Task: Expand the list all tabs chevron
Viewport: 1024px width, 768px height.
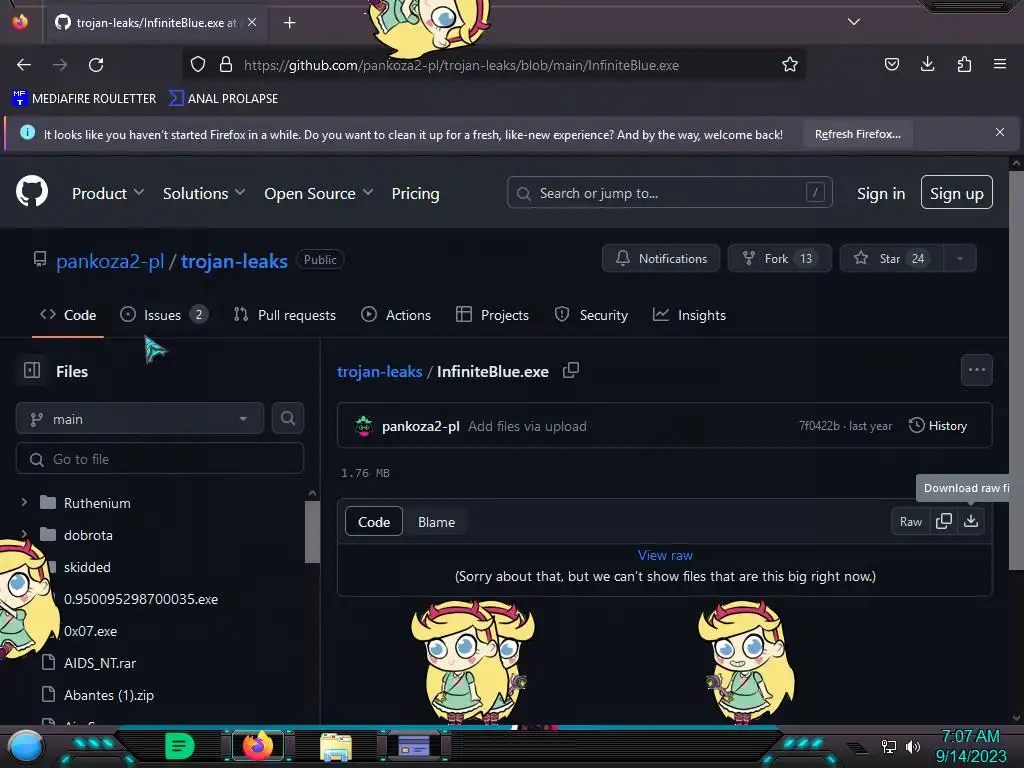Action: tap(854, 22)
